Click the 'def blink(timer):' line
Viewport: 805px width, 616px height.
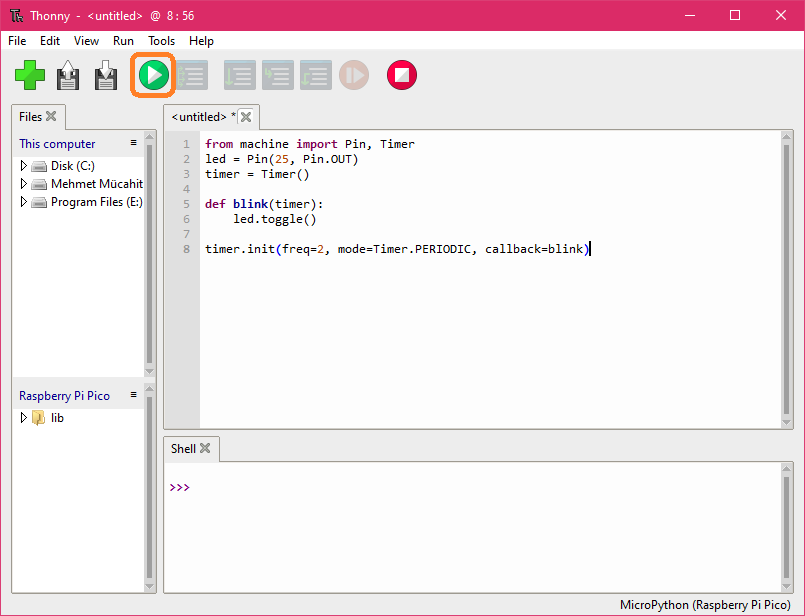point(264,204)
